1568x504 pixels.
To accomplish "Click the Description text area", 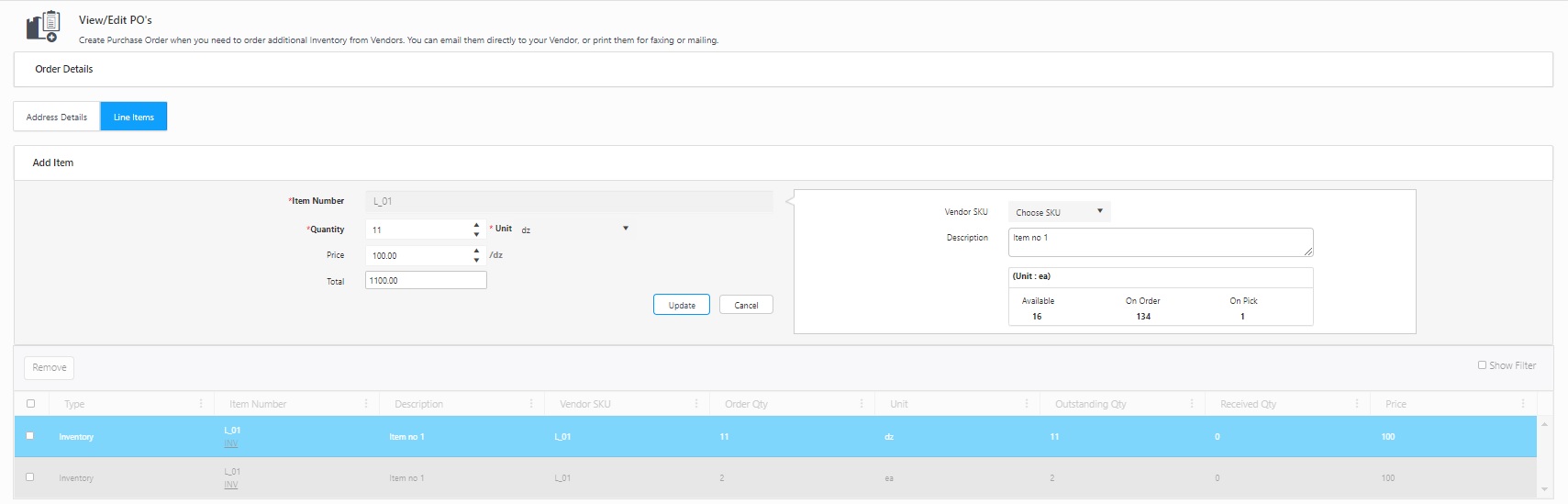I will coord(1160,242).
